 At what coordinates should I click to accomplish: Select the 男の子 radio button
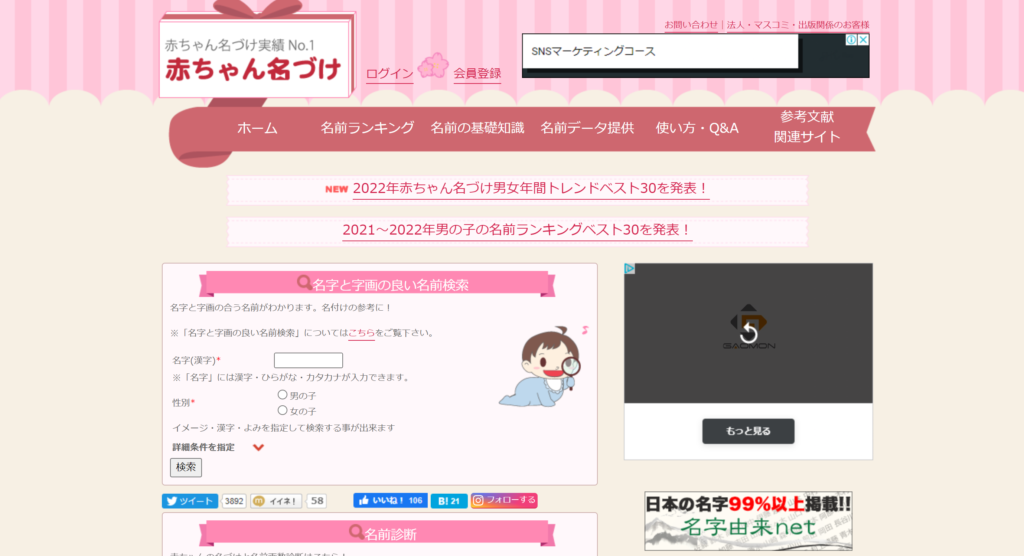click(x=283, y=395)
